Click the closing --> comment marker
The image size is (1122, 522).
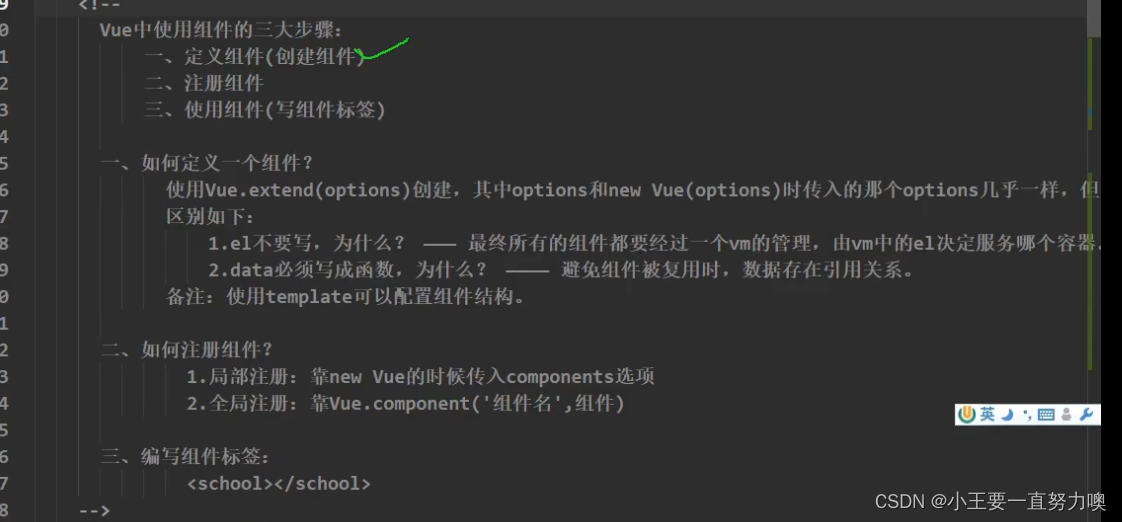click(x=93, y=510)
